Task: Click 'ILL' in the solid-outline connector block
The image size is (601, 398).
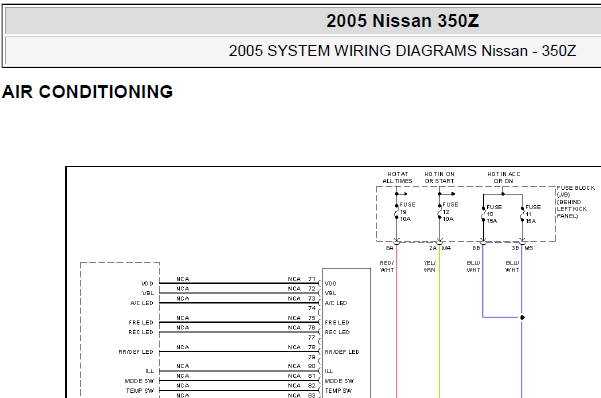Action: pos(329,371)
